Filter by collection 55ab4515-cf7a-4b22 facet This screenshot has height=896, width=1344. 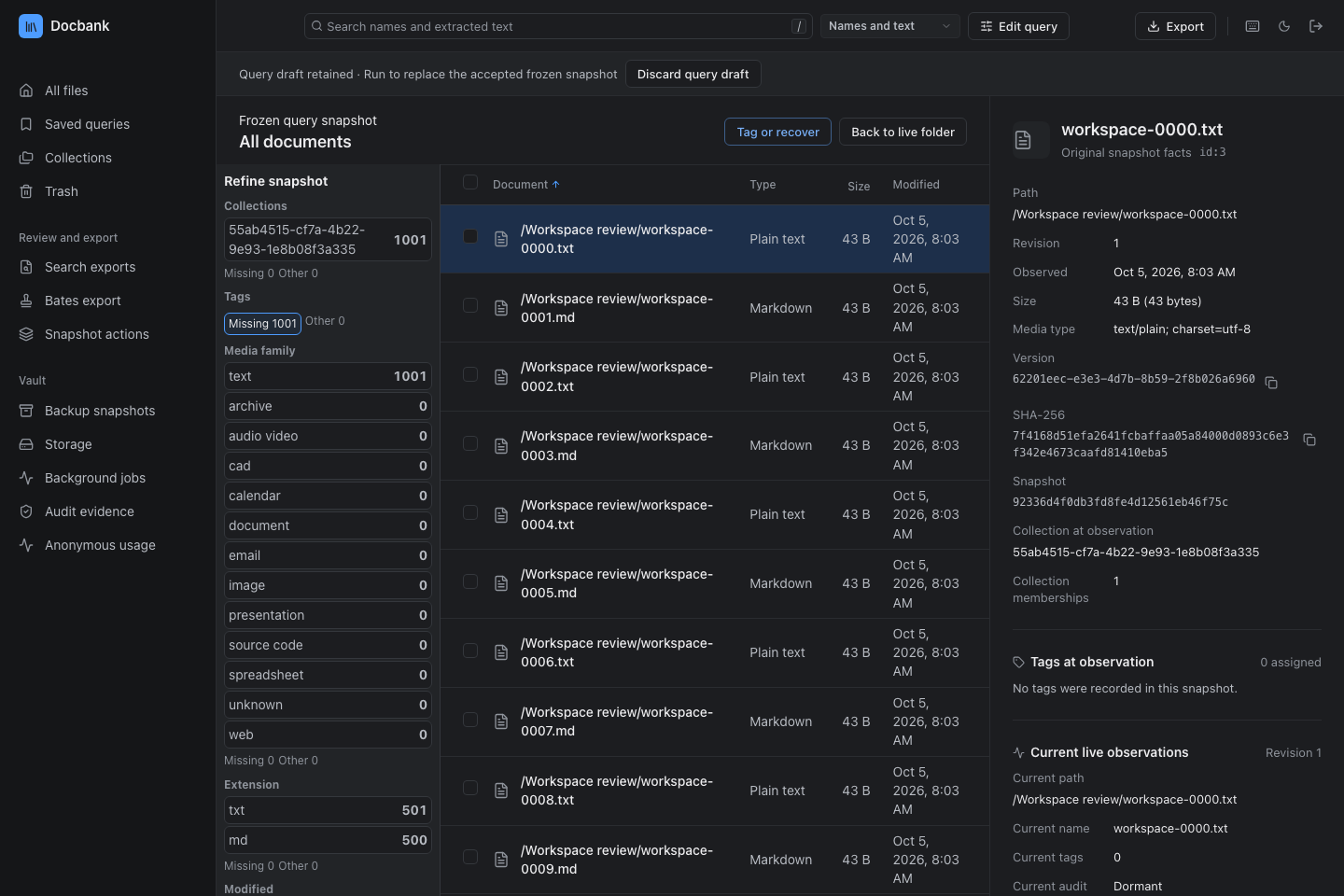[x=328, y=240]
